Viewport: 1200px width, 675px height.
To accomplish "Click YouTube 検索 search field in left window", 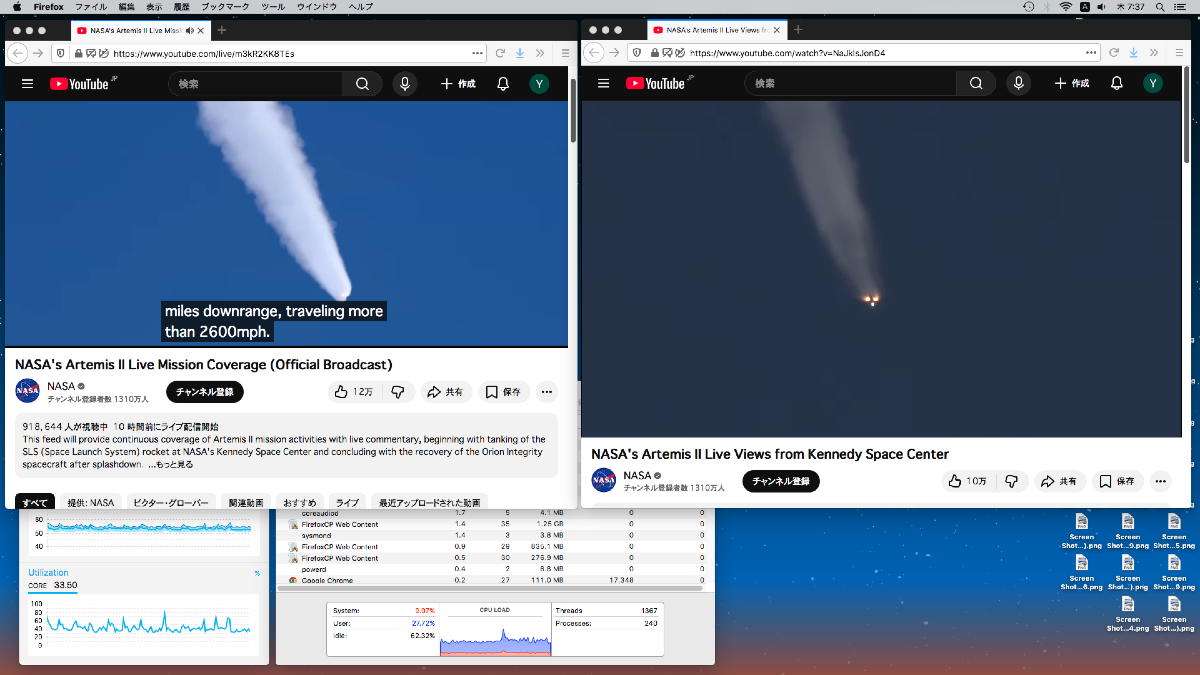I will (255, 84).
